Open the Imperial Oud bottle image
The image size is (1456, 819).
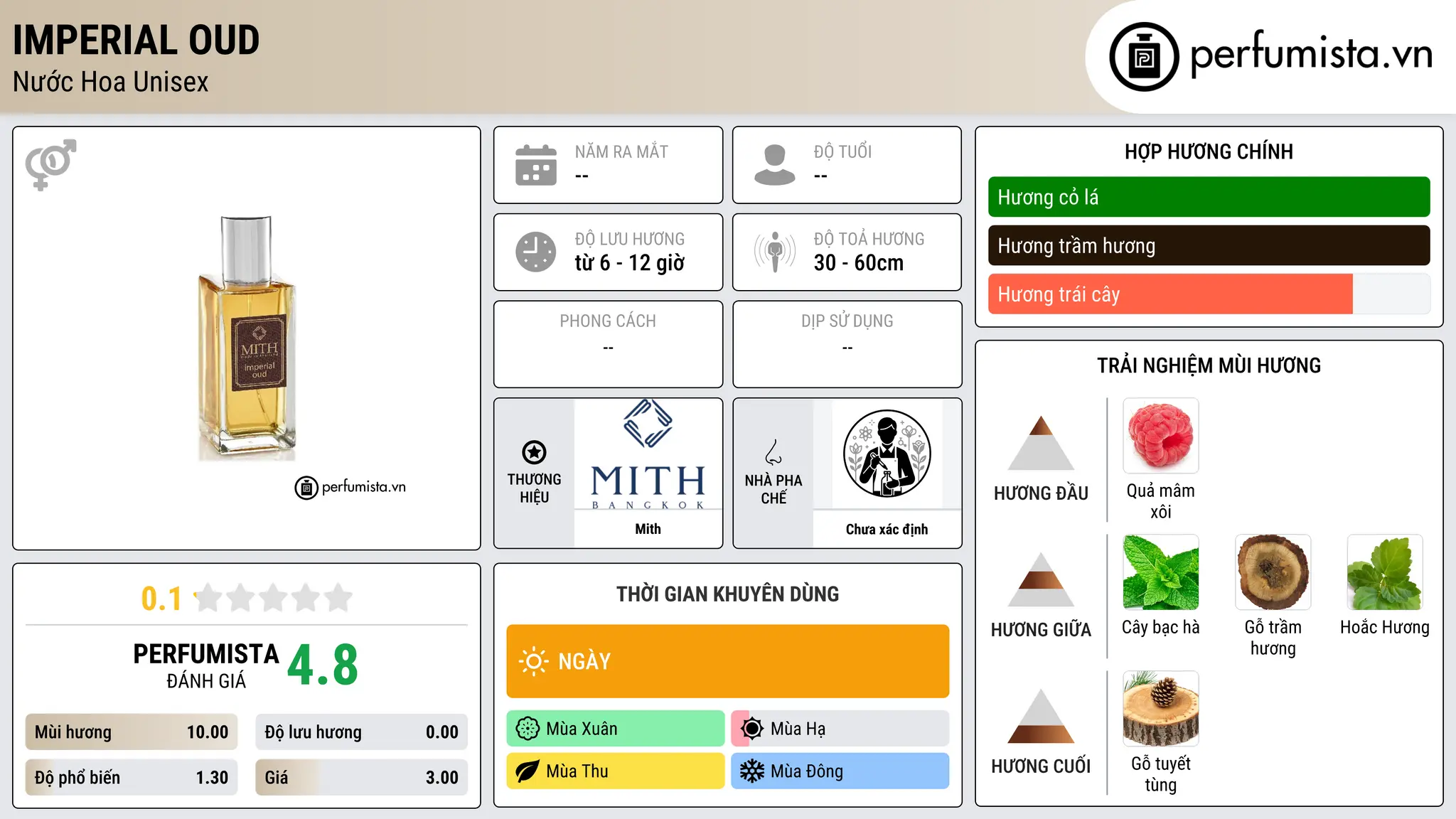tap(247, 338)
